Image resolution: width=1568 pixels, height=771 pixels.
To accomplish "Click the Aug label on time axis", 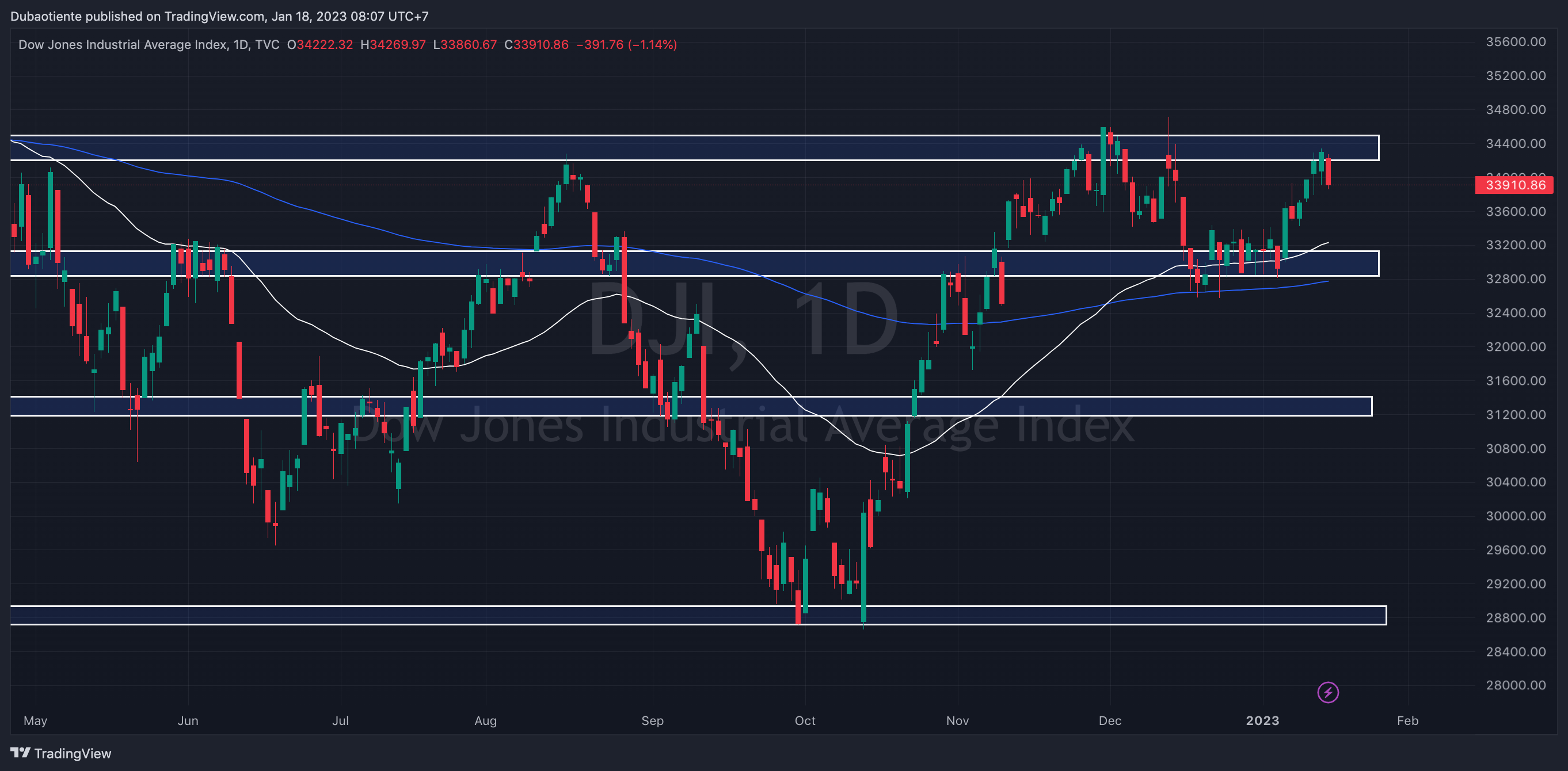I will [x=486, y=721].
